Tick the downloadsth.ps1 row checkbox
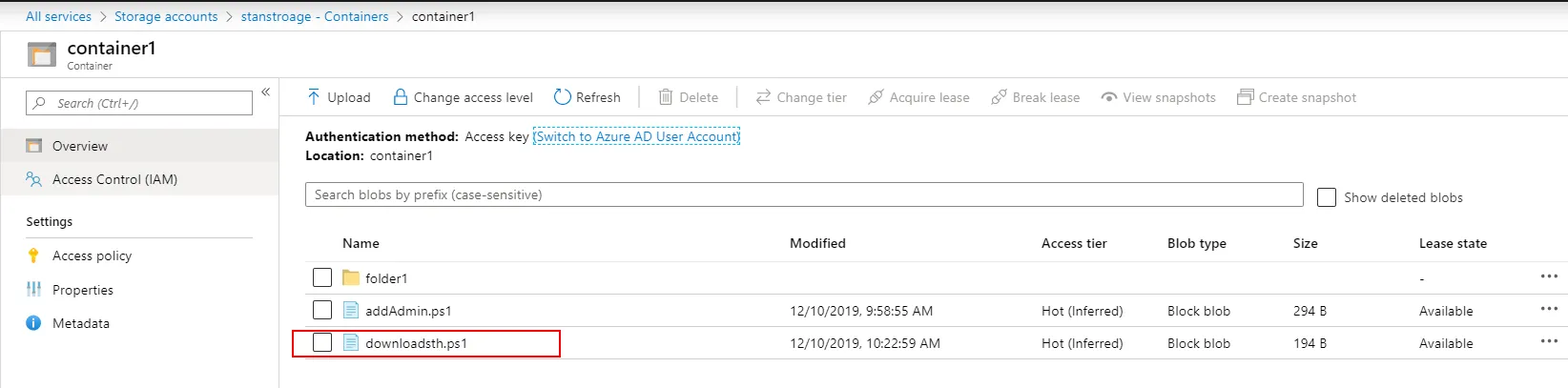Screen dimensions: 1568x388 322,342
